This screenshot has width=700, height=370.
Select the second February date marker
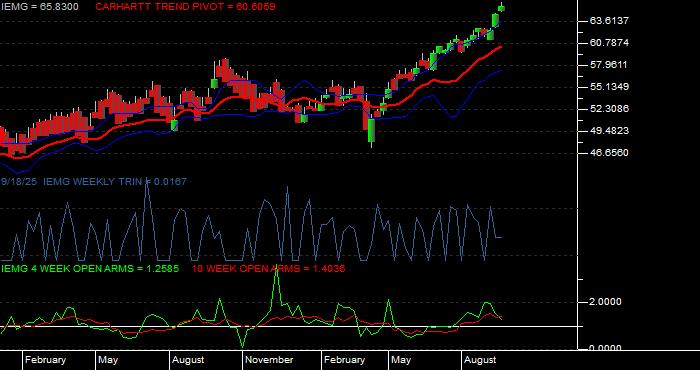344,360
